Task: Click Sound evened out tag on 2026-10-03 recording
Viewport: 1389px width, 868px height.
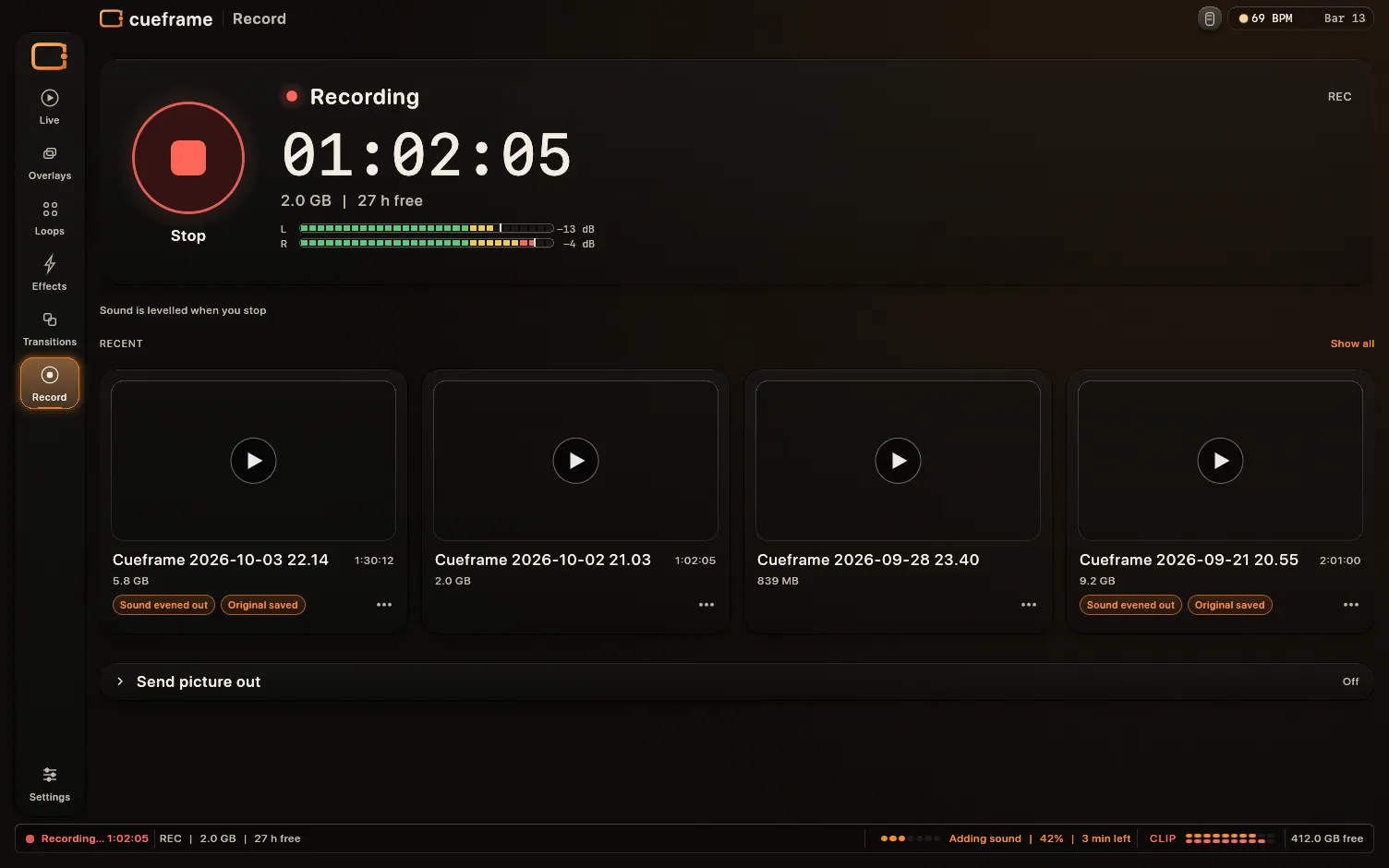Action: 163,605
